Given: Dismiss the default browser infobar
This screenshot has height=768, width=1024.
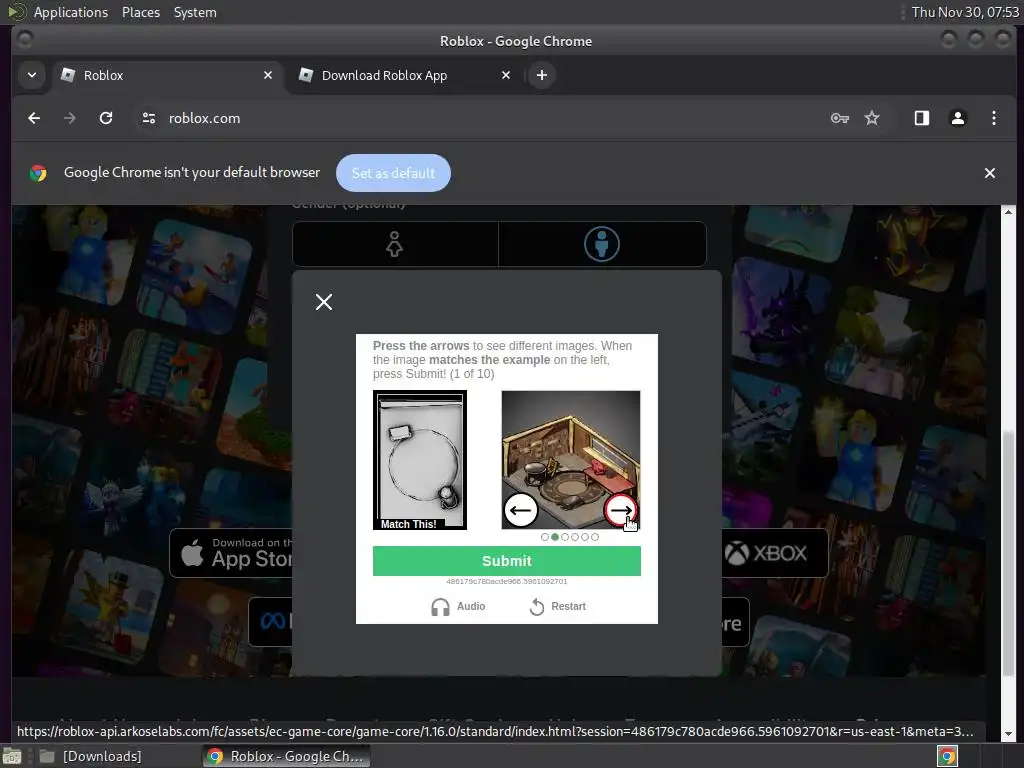Looking at the screenshot, I should click(x=989, y=173).
